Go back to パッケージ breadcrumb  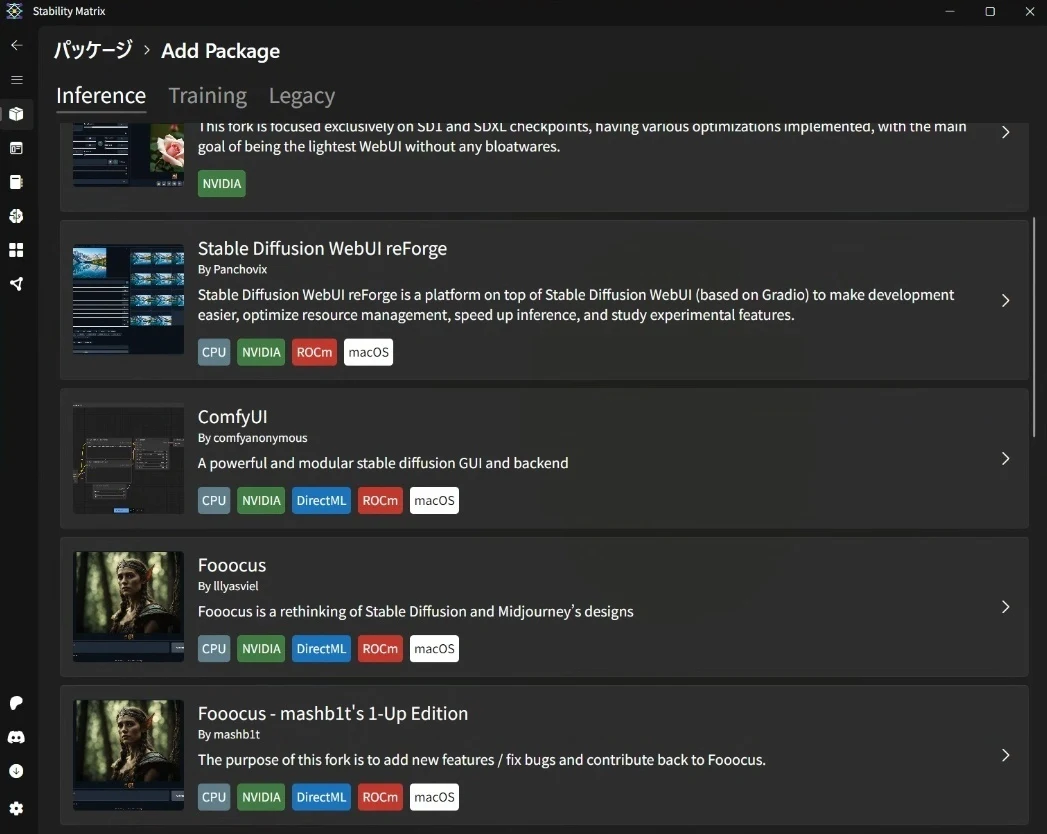[x=93, y=50]
